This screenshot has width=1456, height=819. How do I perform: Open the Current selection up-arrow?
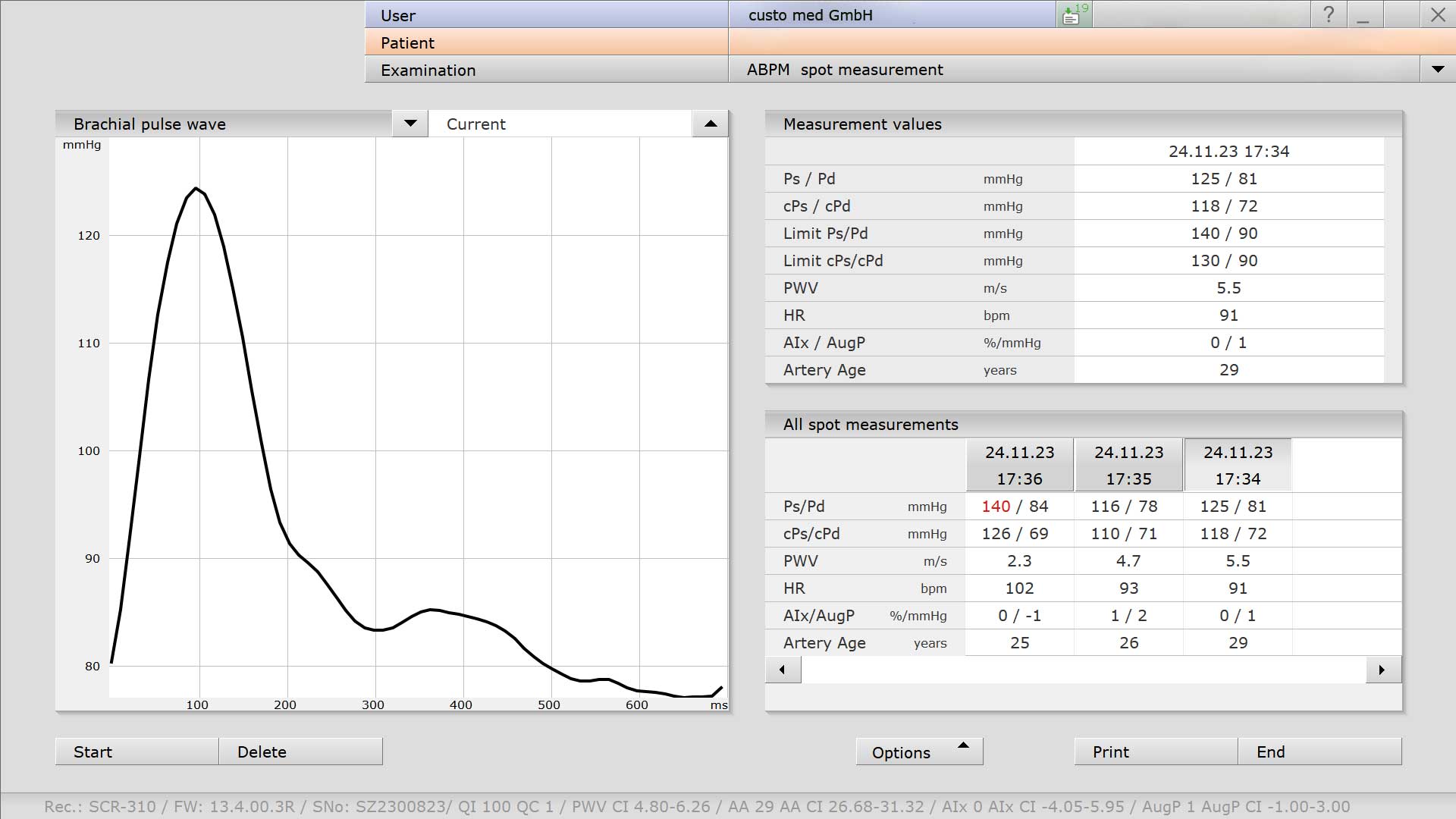tap(711, 124)
